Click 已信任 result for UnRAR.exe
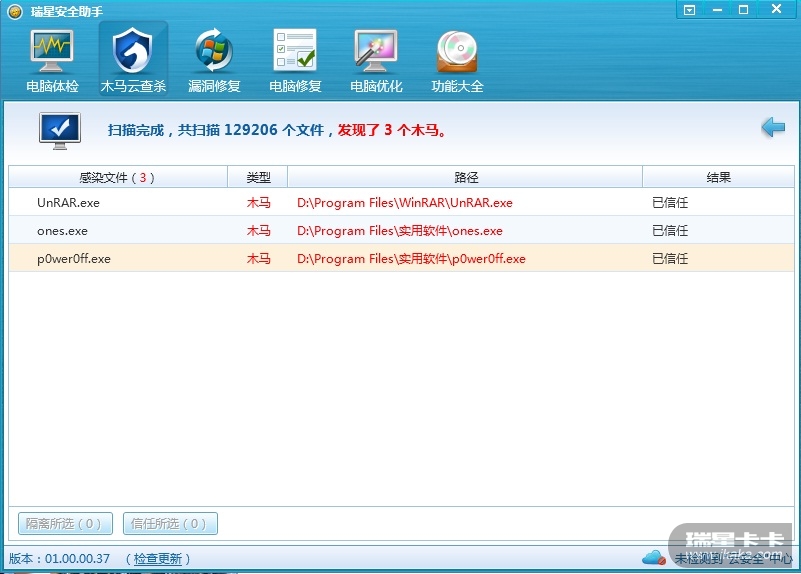The width and height of the screenshot is (801, 574). click(670, 203)
